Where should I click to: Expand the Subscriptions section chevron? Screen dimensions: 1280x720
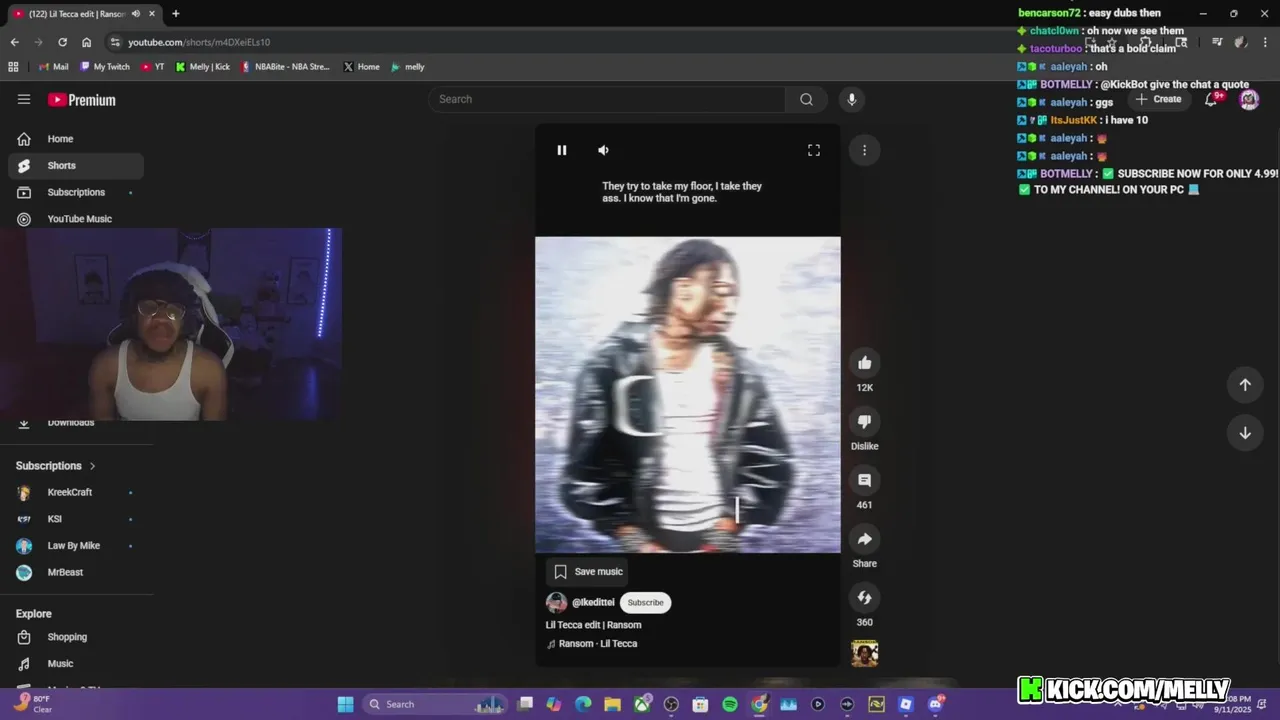93,466
